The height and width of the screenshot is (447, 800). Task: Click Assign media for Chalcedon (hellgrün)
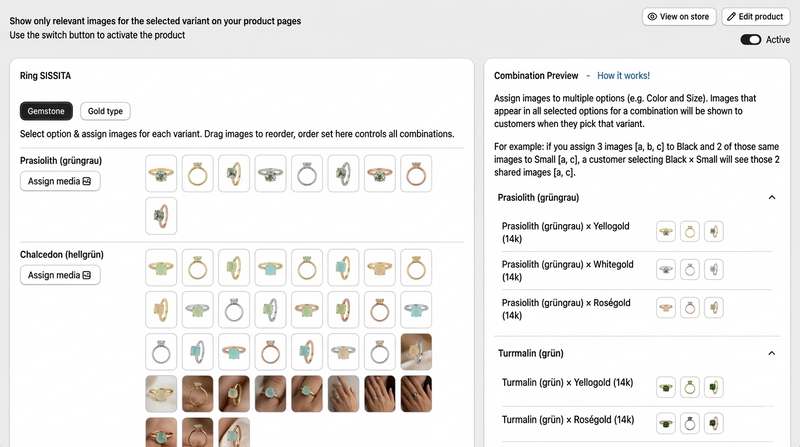60,275
